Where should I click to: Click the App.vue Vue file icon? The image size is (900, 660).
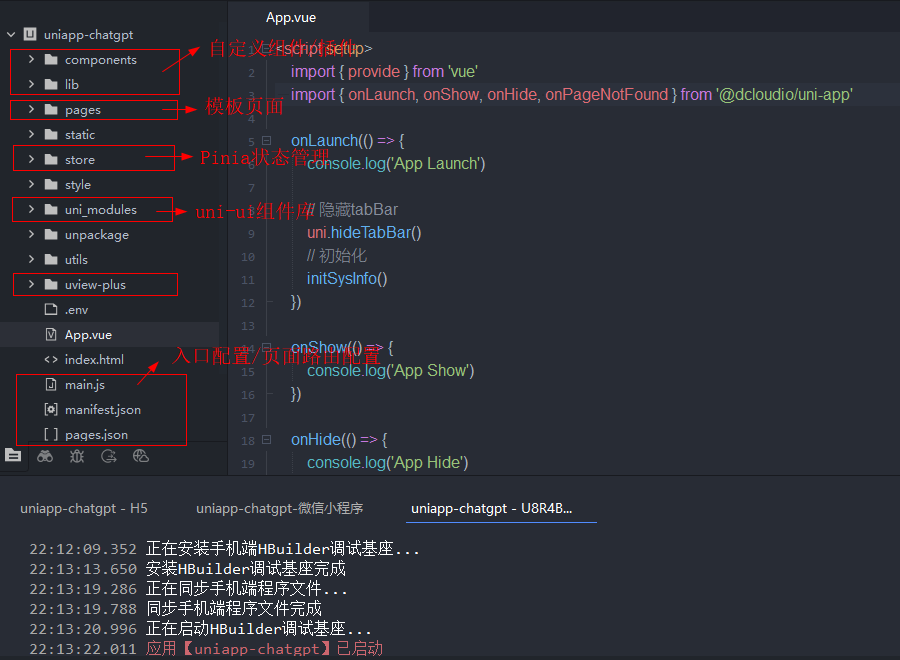coord(51,334)
